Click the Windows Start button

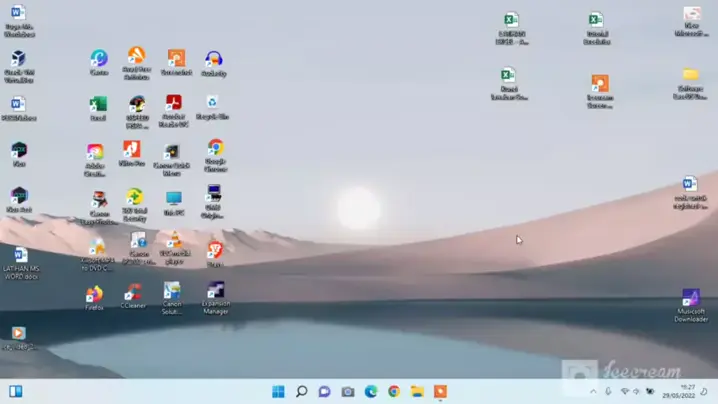click(x=278, y=391)
